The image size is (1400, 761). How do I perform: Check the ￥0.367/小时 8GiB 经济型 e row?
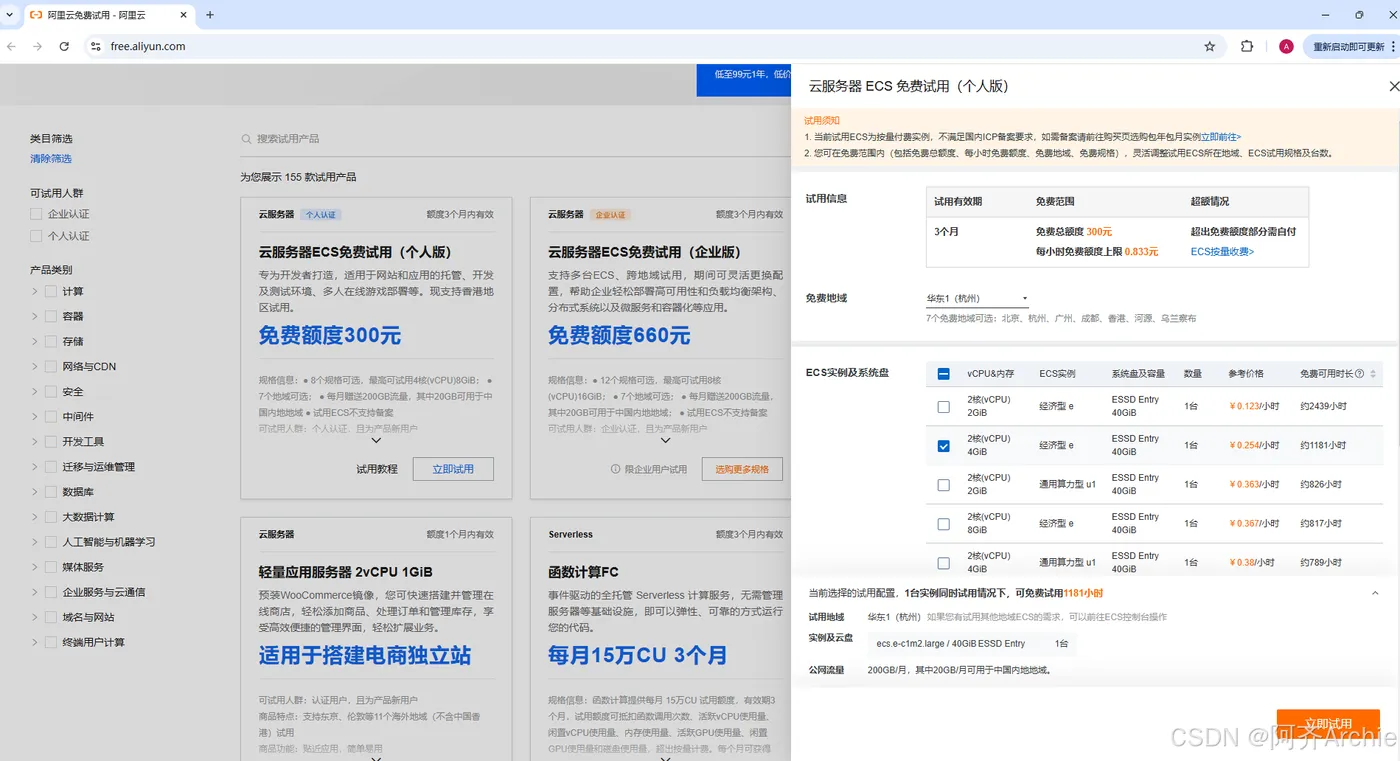(x=944, y=524)
